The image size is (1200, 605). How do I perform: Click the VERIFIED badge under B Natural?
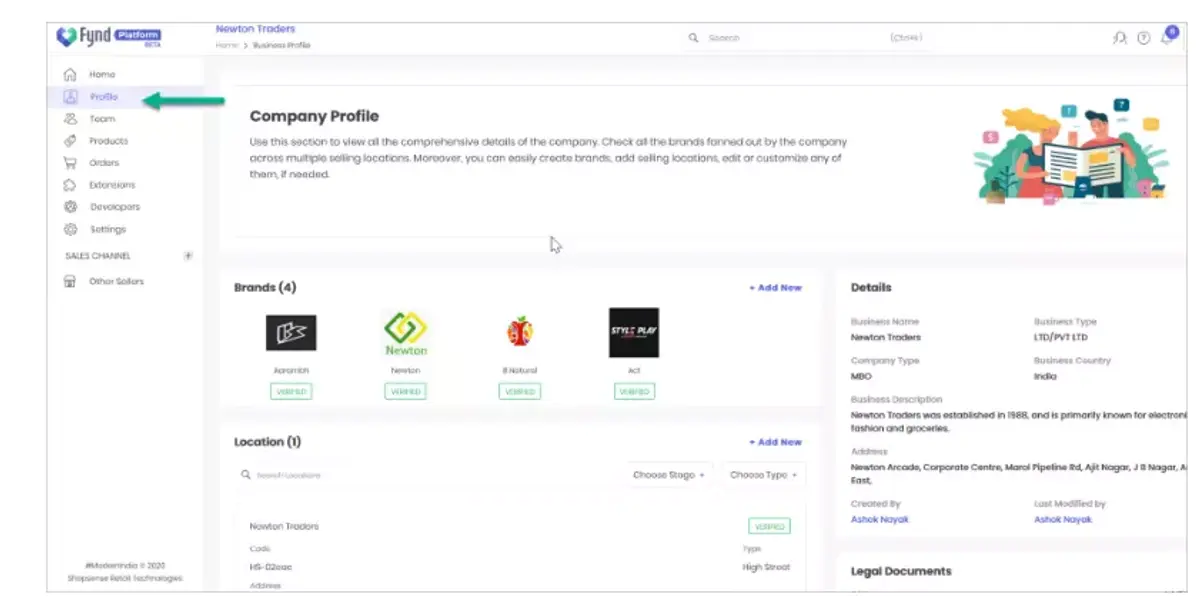point(520,392)
